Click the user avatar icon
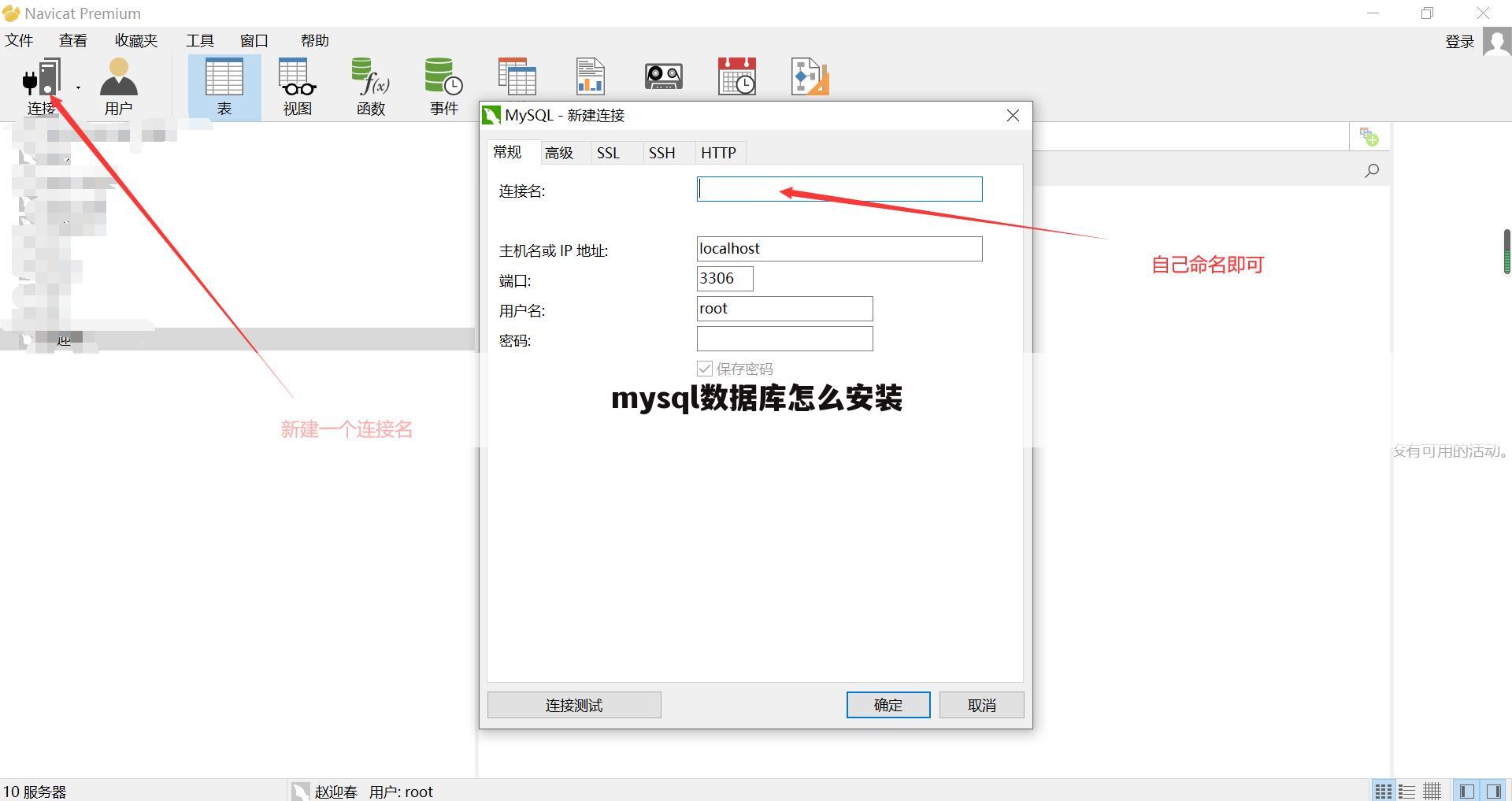1512x801 pixels. tap(1496, 42)
